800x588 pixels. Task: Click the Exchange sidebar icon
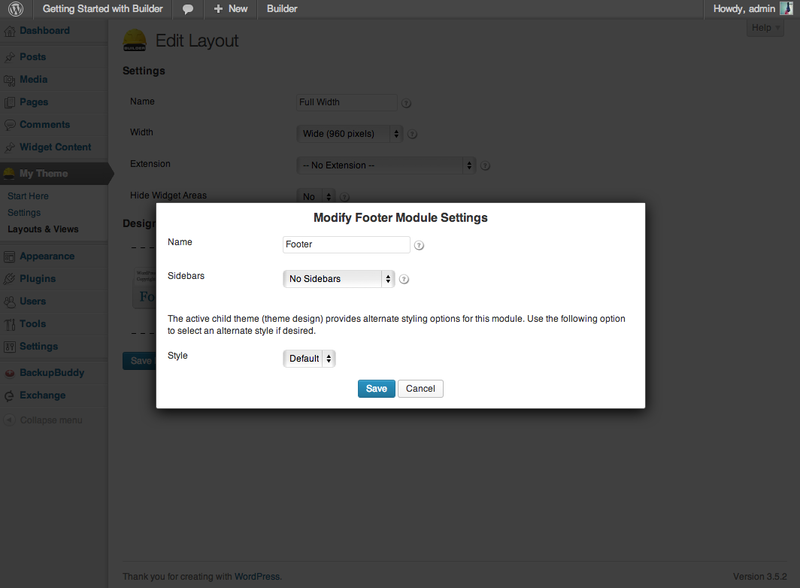[9, 396]
